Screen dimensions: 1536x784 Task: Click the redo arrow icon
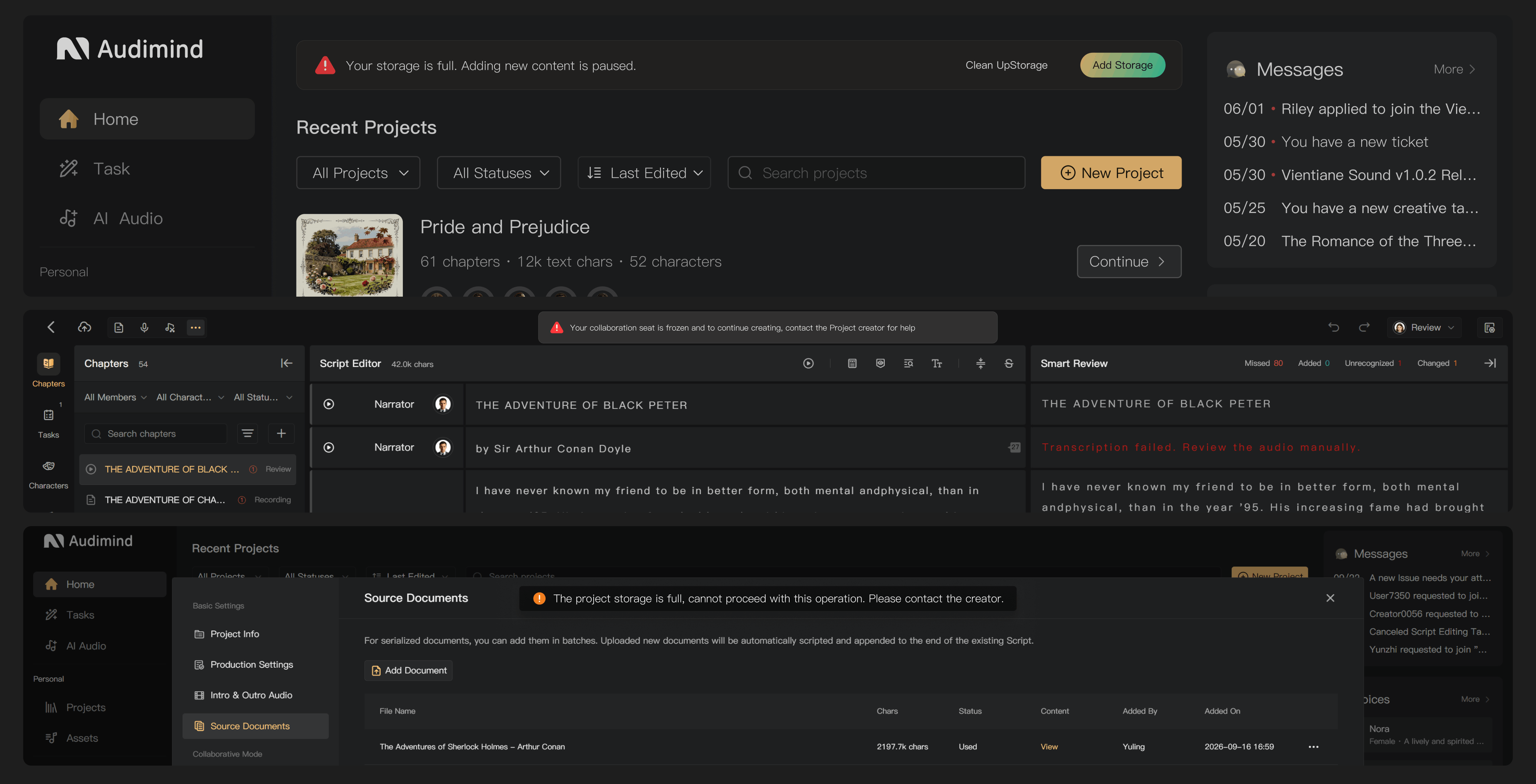click(1364, 327)
